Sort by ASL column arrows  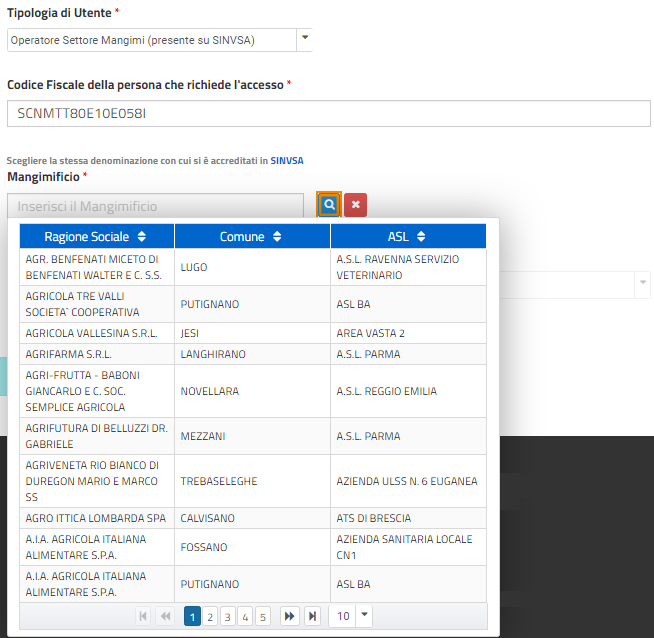pos(421,236)
